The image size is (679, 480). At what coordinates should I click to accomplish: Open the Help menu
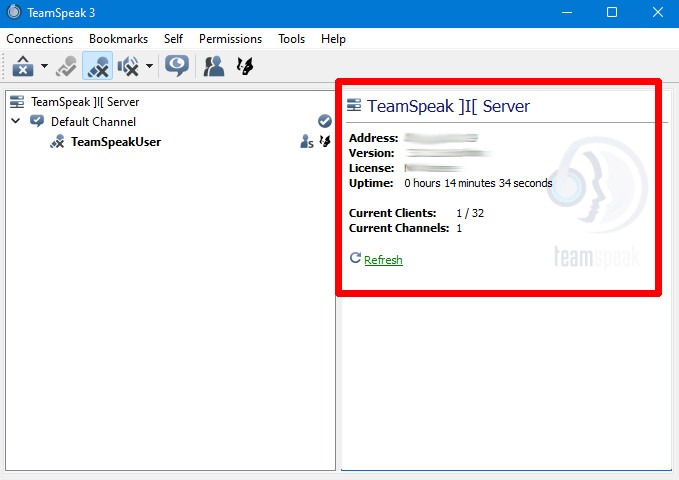click(x=333, y=39)
